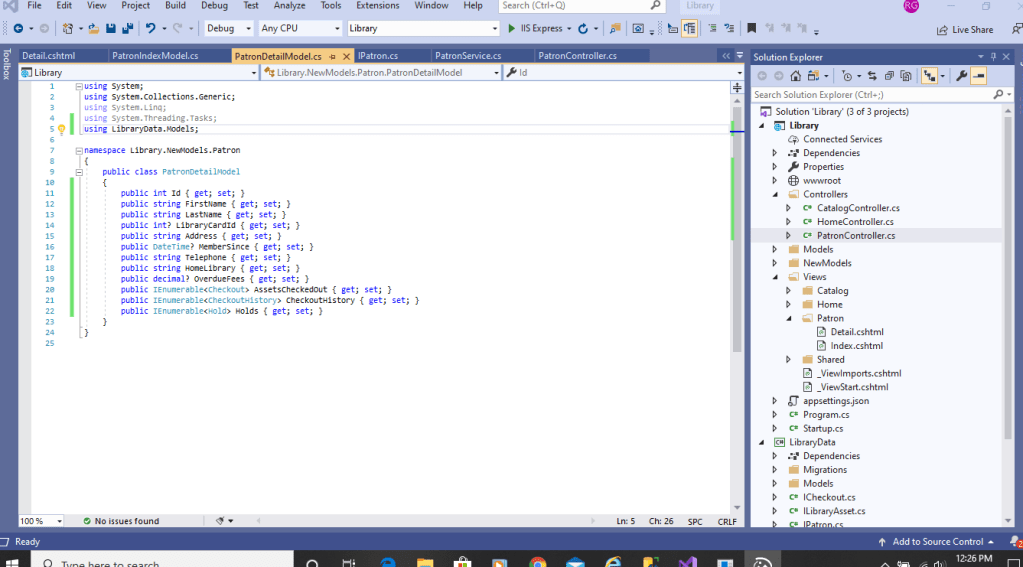
Task: Toggle Preview Selected Items in Solution Explorer
Action: 978,76
